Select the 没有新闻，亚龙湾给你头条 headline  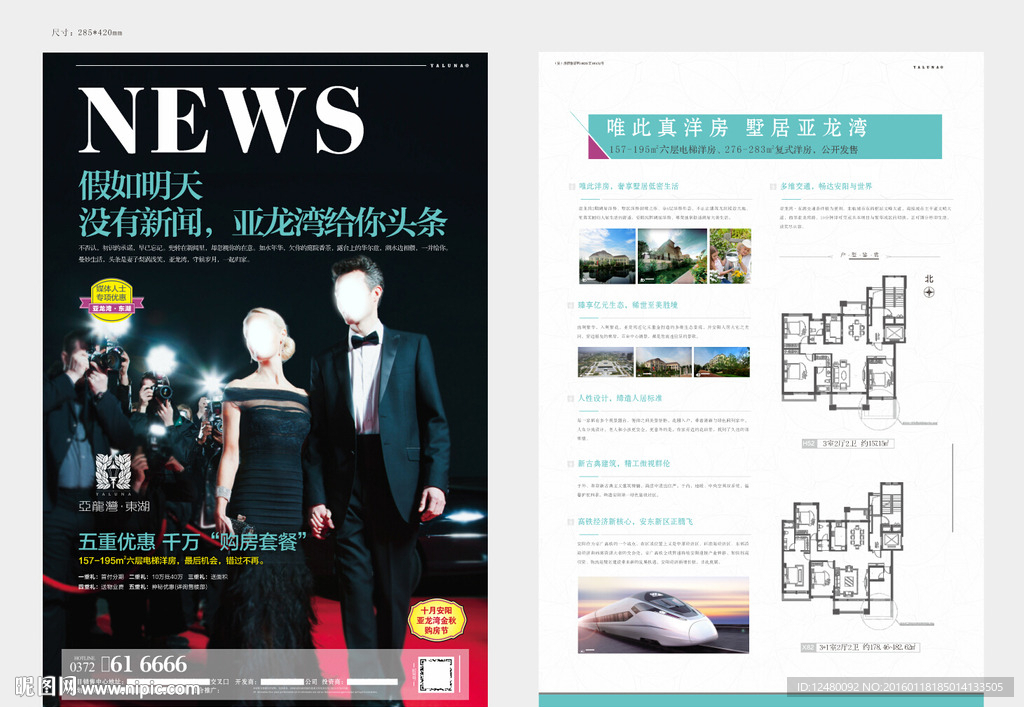pos(263,223)
